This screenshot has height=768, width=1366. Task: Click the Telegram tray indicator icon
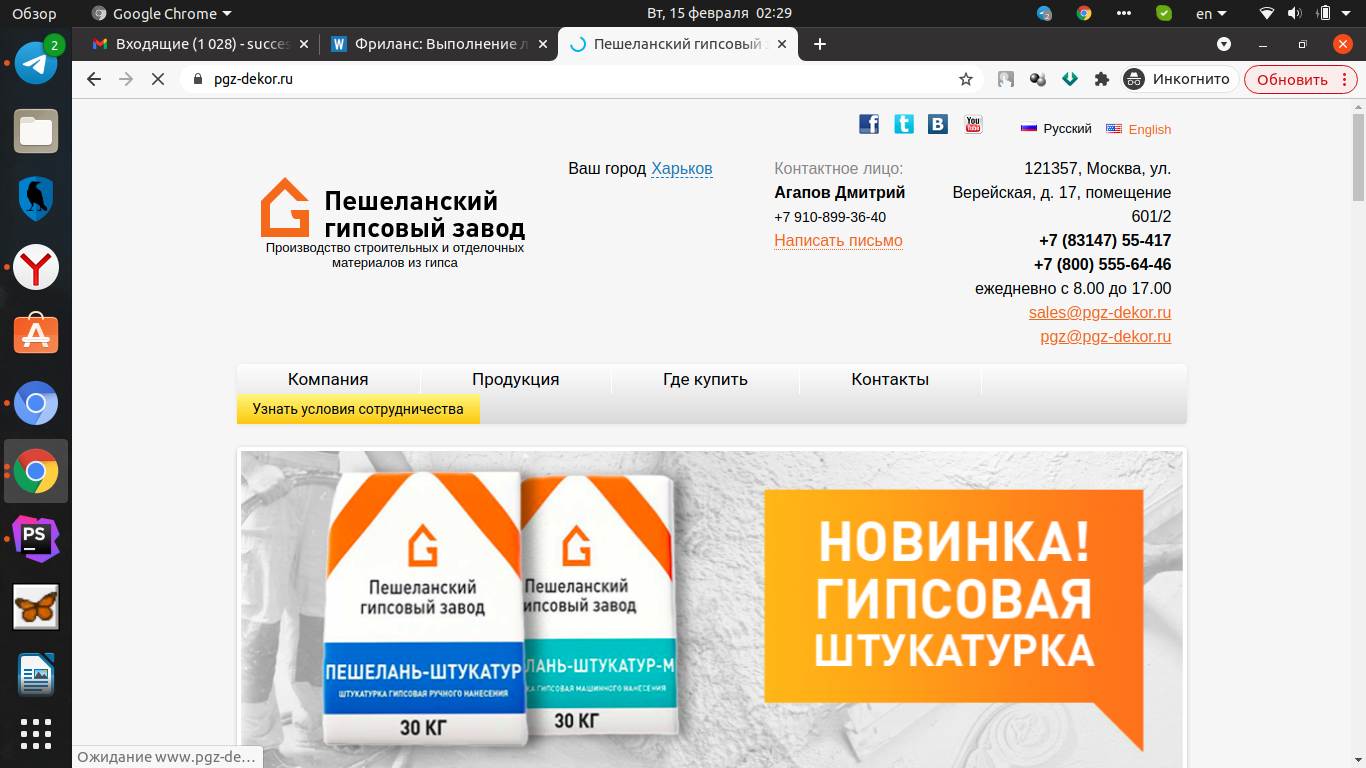tap(1045, 14)
